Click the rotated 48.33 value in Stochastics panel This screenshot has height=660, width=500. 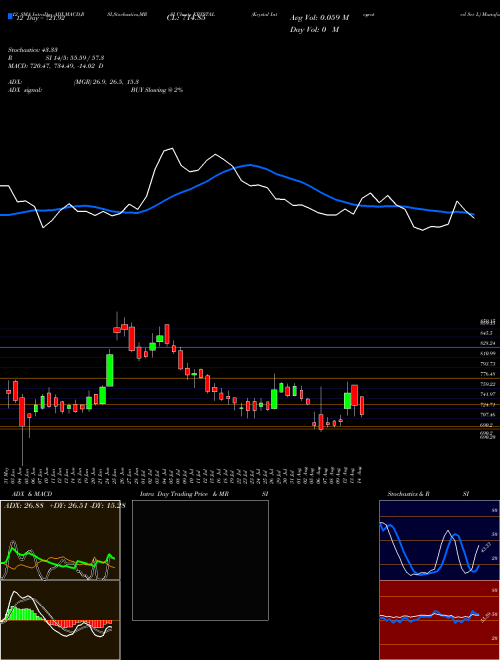click(x=484, y=550)
